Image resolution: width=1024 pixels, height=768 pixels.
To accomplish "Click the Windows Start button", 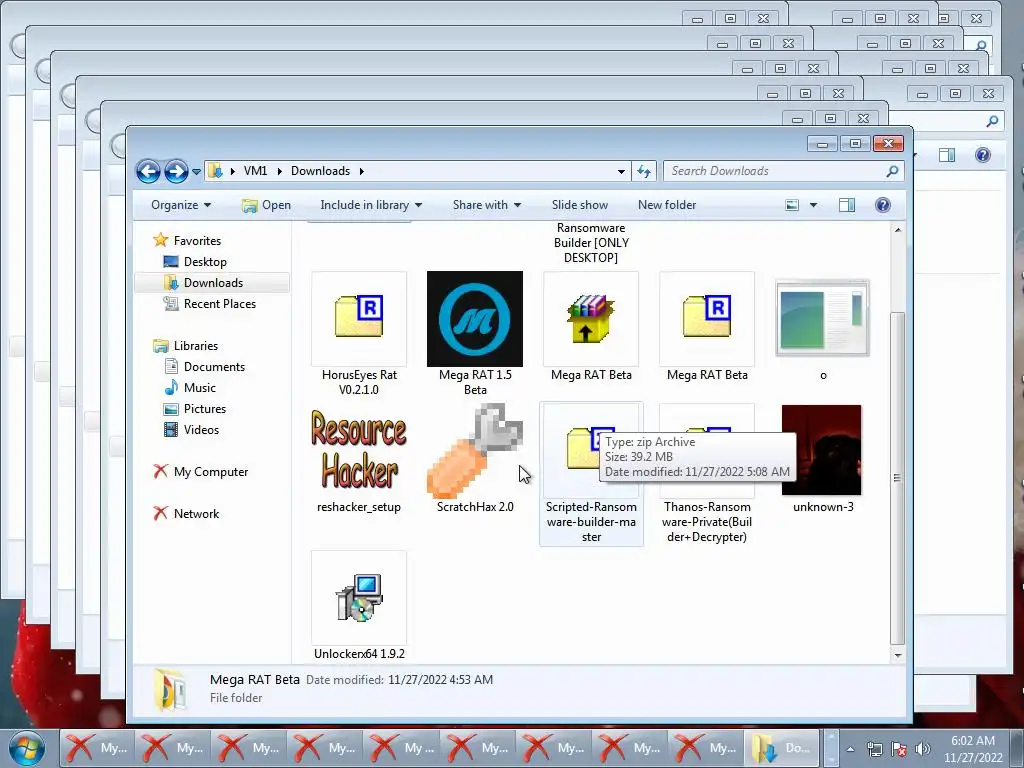I will (x=26, y=748).
